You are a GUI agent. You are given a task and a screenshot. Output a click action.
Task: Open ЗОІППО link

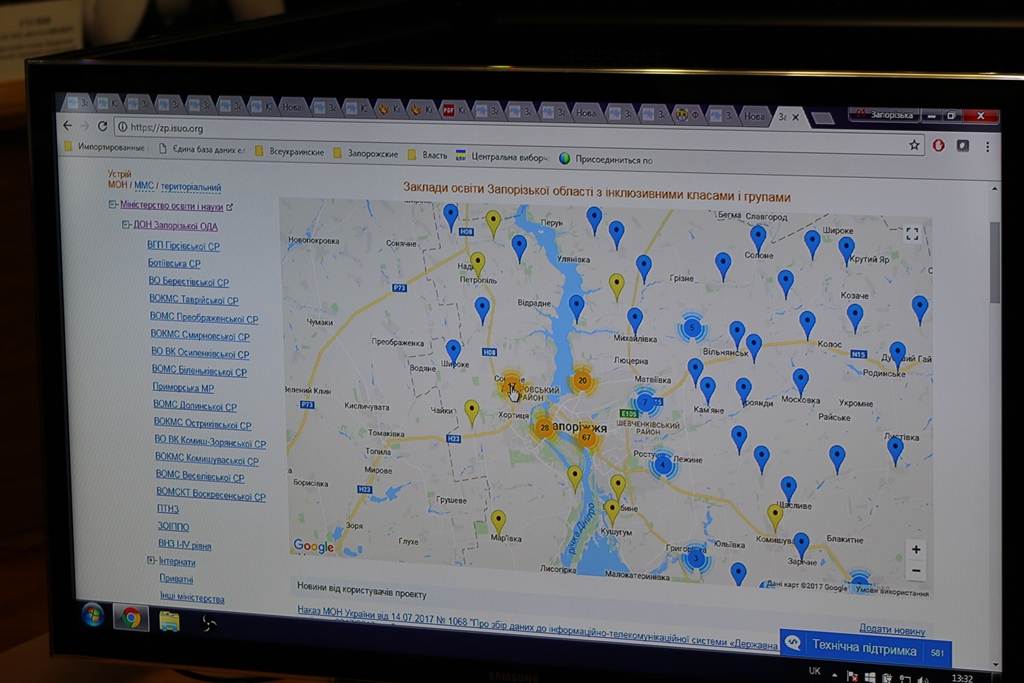(173, 526)
